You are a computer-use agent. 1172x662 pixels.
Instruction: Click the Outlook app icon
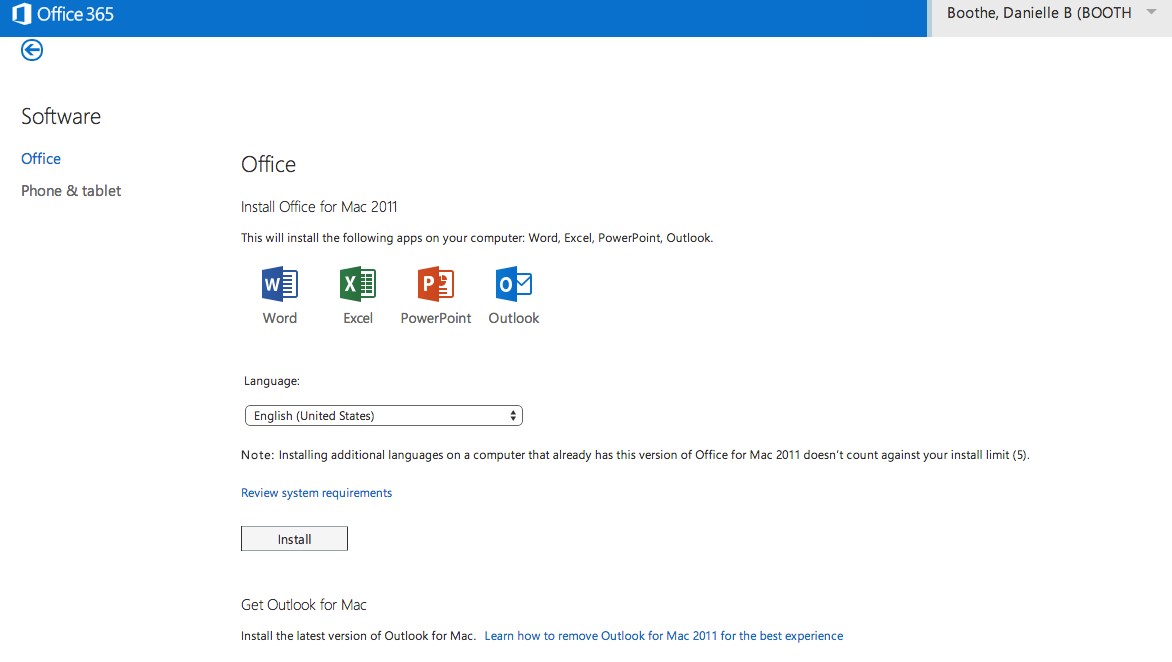pyautogui.click(x=513, y=284)
